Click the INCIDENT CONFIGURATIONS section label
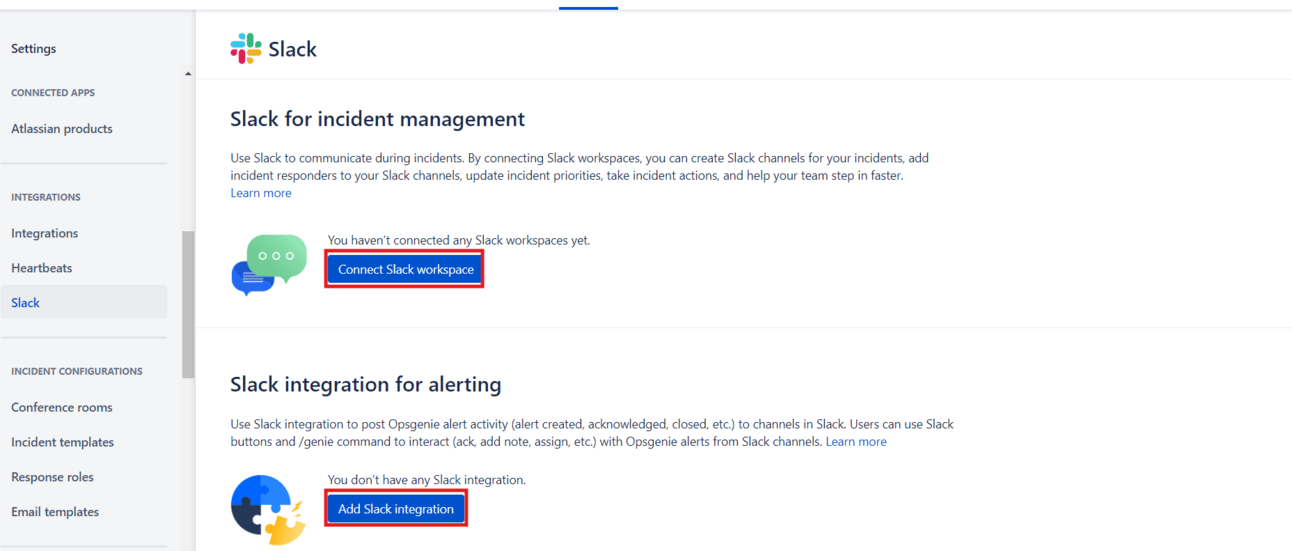Screen dimensions: 1292x551 coord(77,371)
